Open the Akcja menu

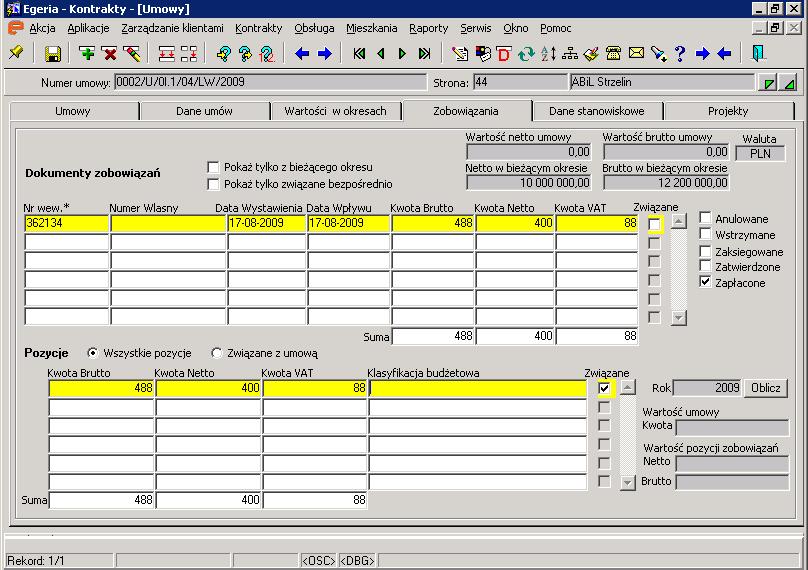click(42, 28)
